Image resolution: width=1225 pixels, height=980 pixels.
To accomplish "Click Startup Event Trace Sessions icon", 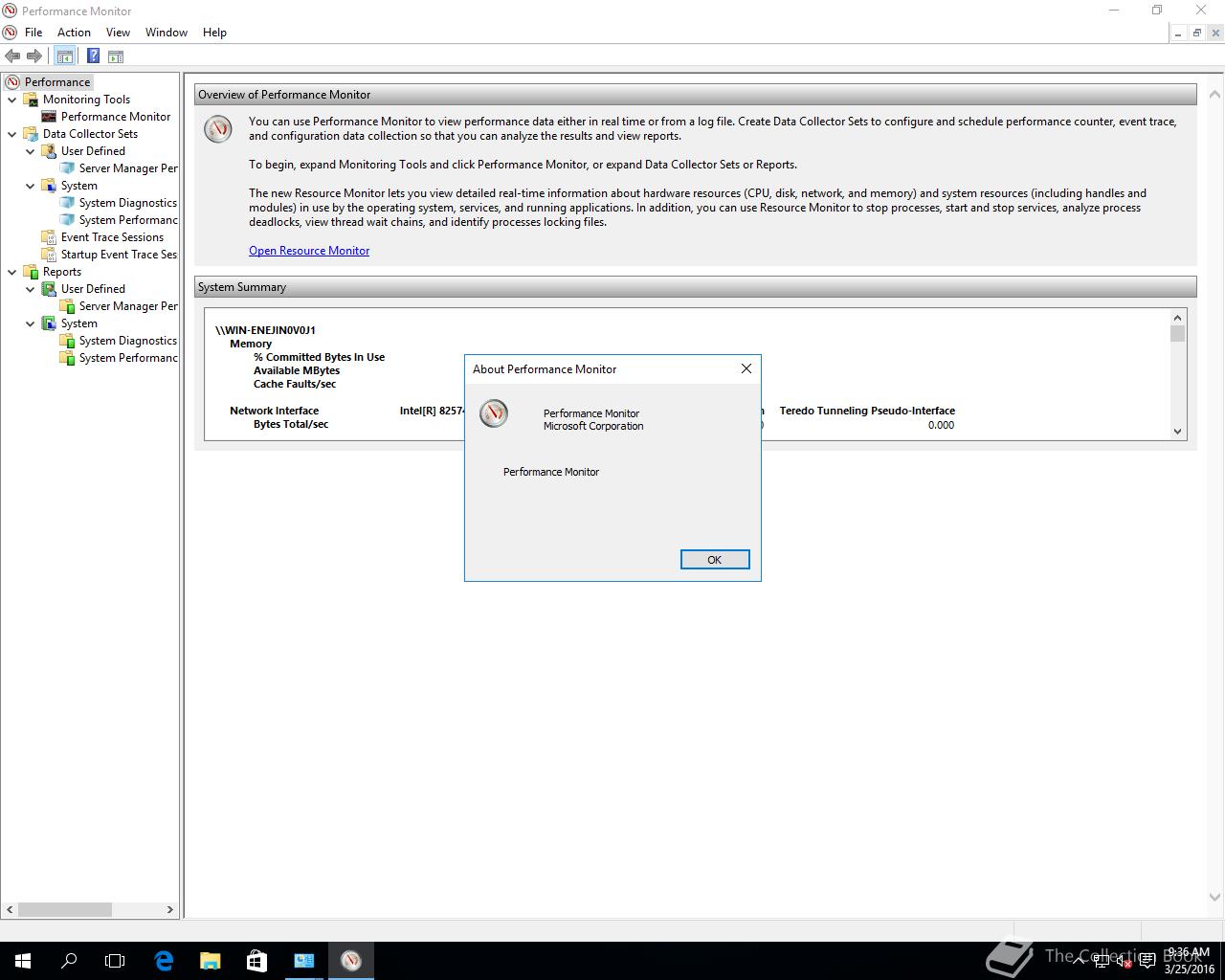I will point(49,255).
